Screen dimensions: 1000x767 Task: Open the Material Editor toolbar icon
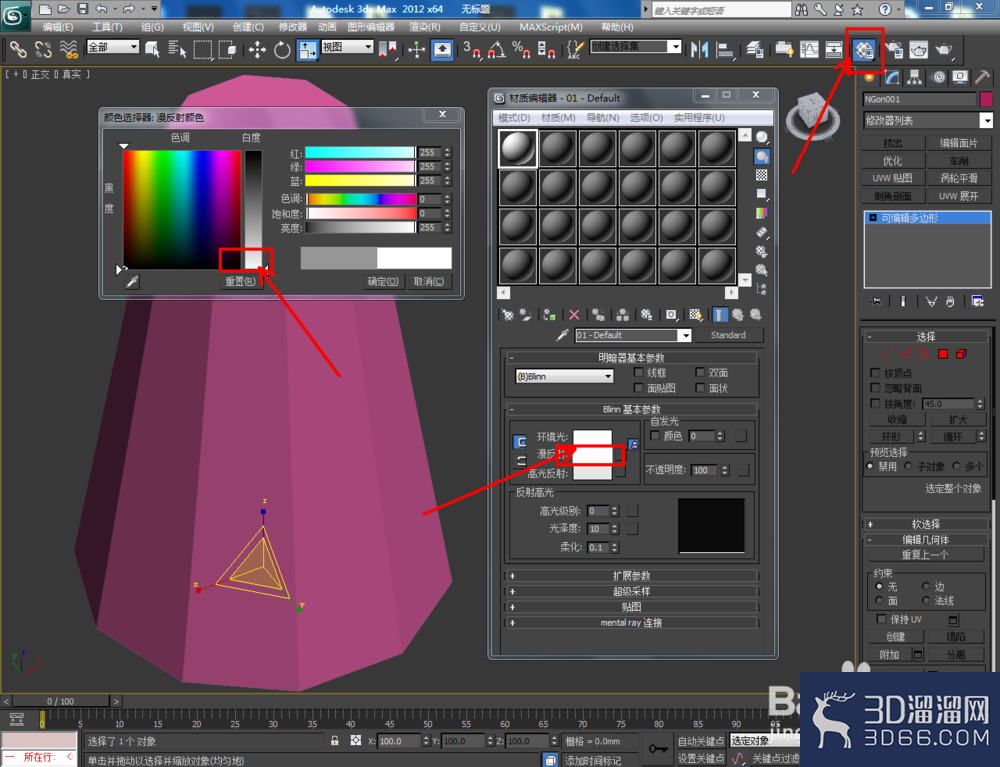click(864, 50)
